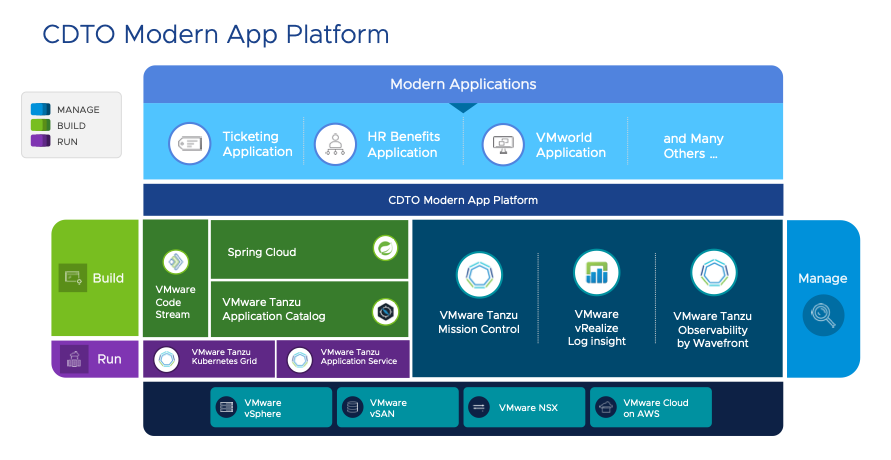The width and height of the screenshot is (891, 460).
Task: Click the green BUILD legend swatch
Action: 40,125
